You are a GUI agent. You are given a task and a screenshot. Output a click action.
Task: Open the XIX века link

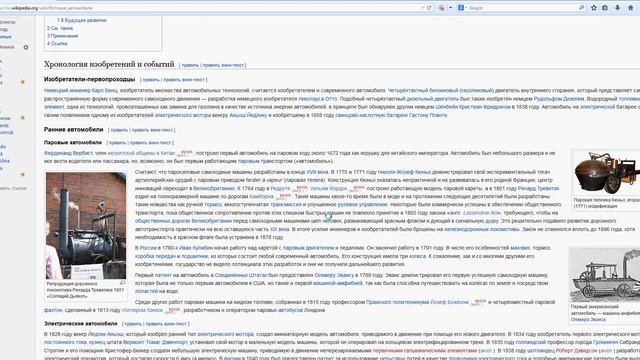click(x=280, y=229)
